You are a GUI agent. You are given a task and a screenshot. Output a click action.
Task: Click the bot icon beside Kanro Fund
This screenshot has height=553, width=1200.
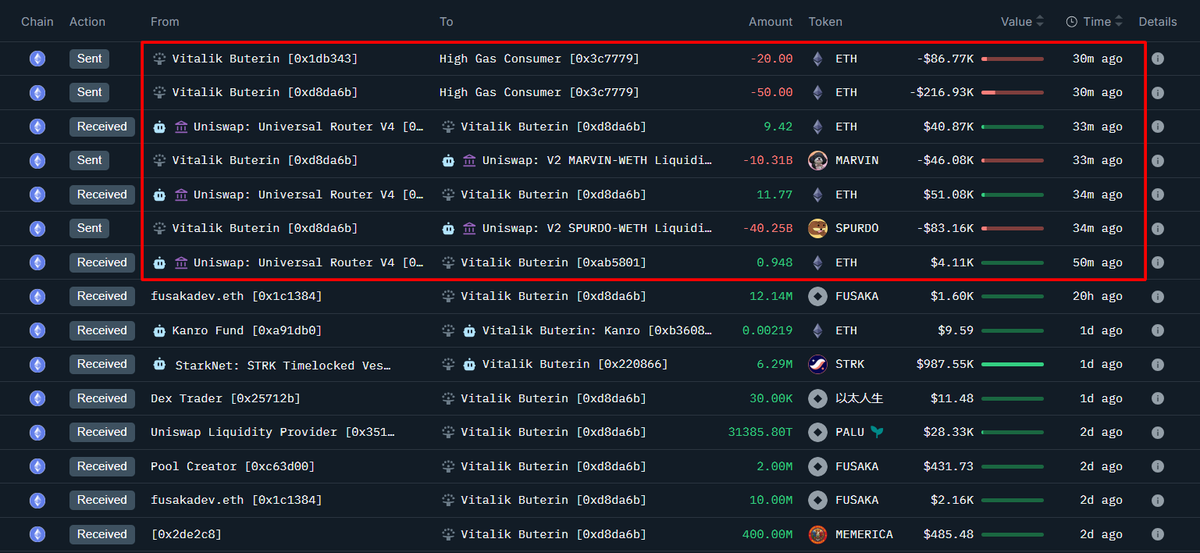coord(159,331)
